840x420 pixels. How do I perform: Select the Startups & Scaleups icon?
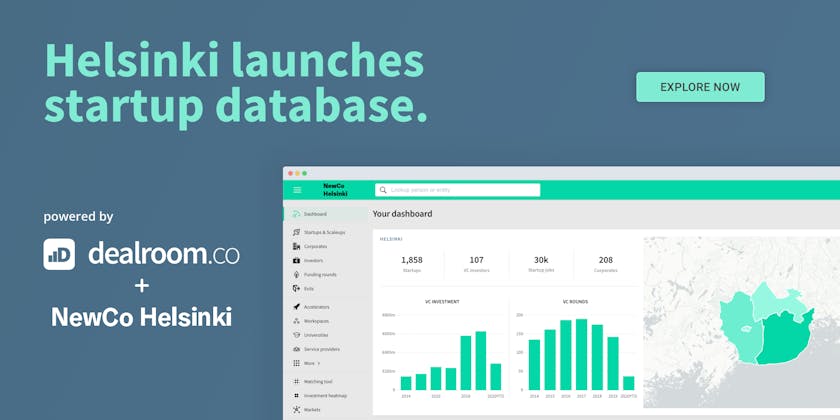pyautogui.click(x=296, y=232)
